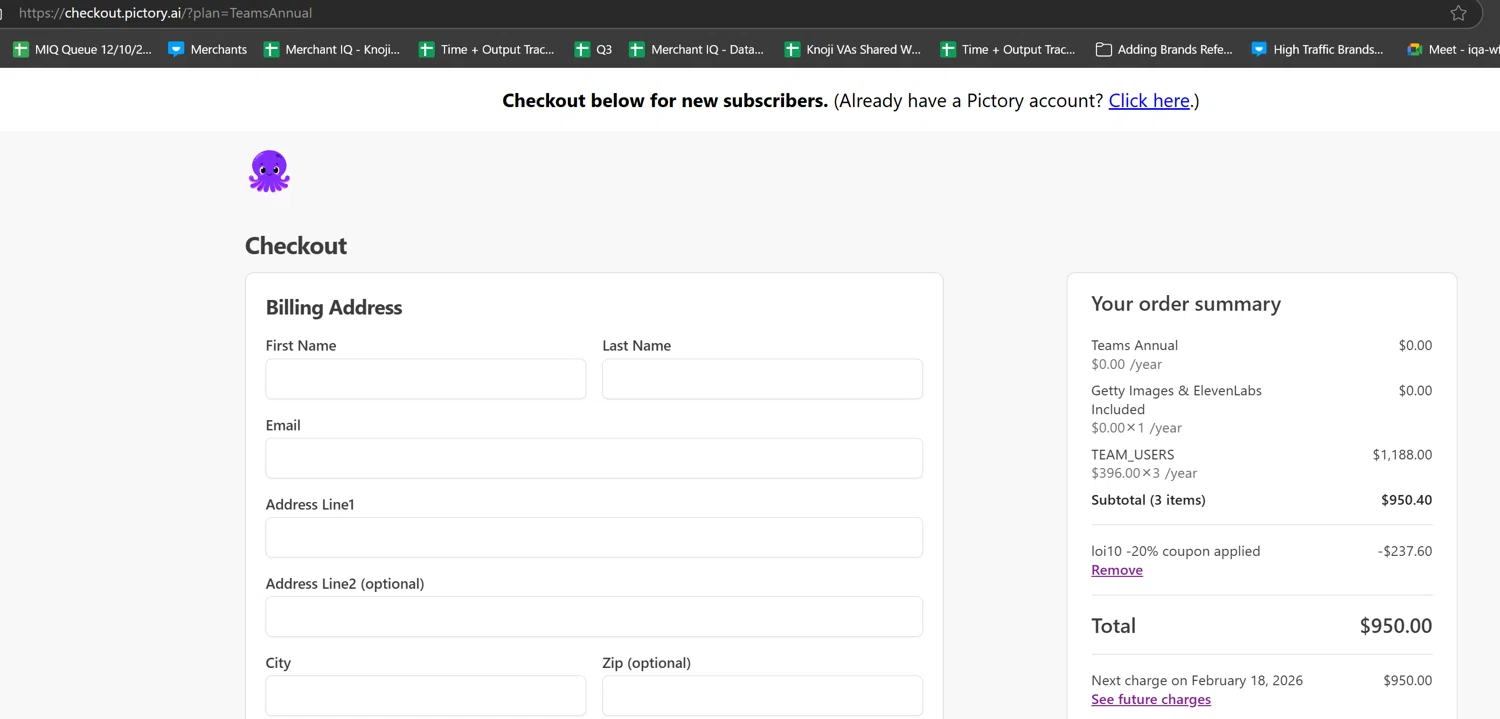Open first Time + Output Trac... bookmark
The height and width of the screenshot is (719, 1500).
pyautogui.click(x=487, y=49)
